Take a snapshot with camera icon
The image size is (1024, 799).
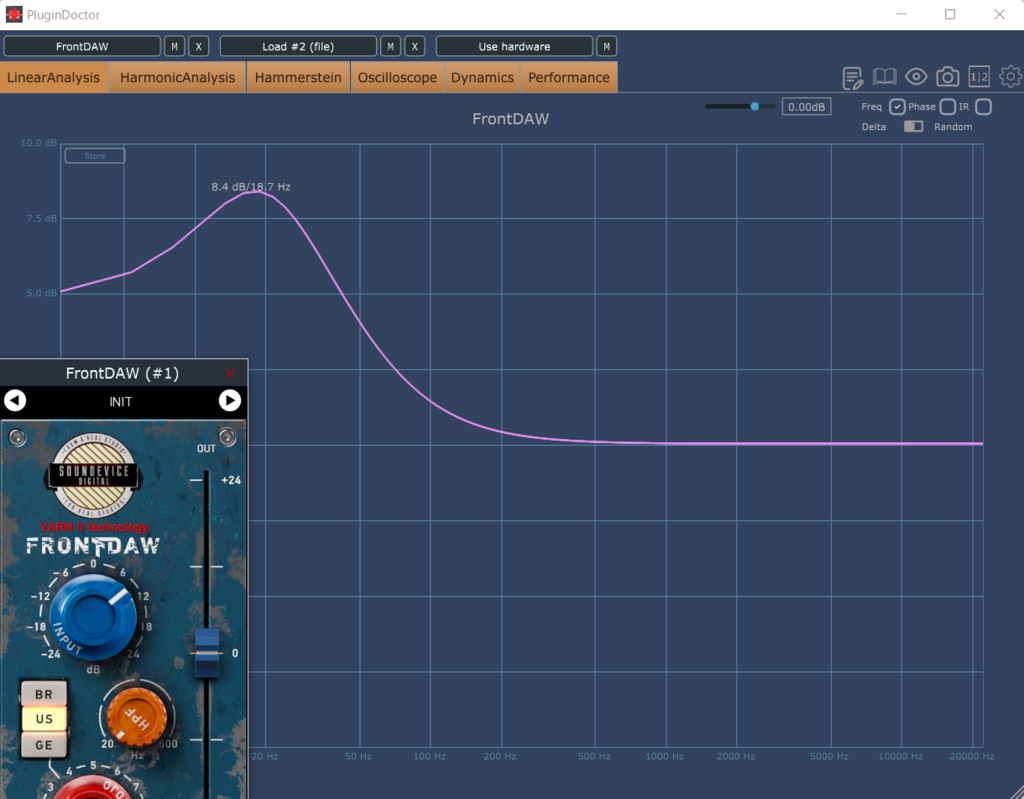pos(947,77)
